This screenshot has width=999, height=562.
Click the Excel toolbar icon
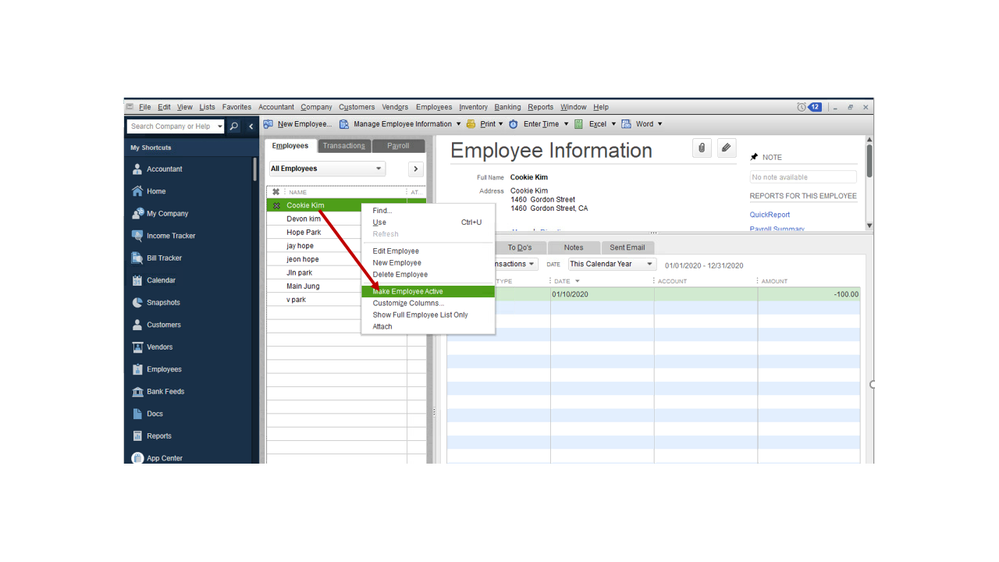coord(579,124)
